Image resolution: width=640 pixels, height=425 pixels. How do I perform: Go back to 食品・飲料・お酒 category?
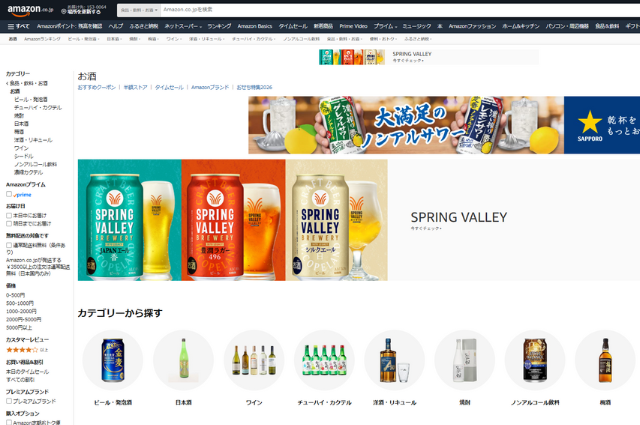pos(27,83)
